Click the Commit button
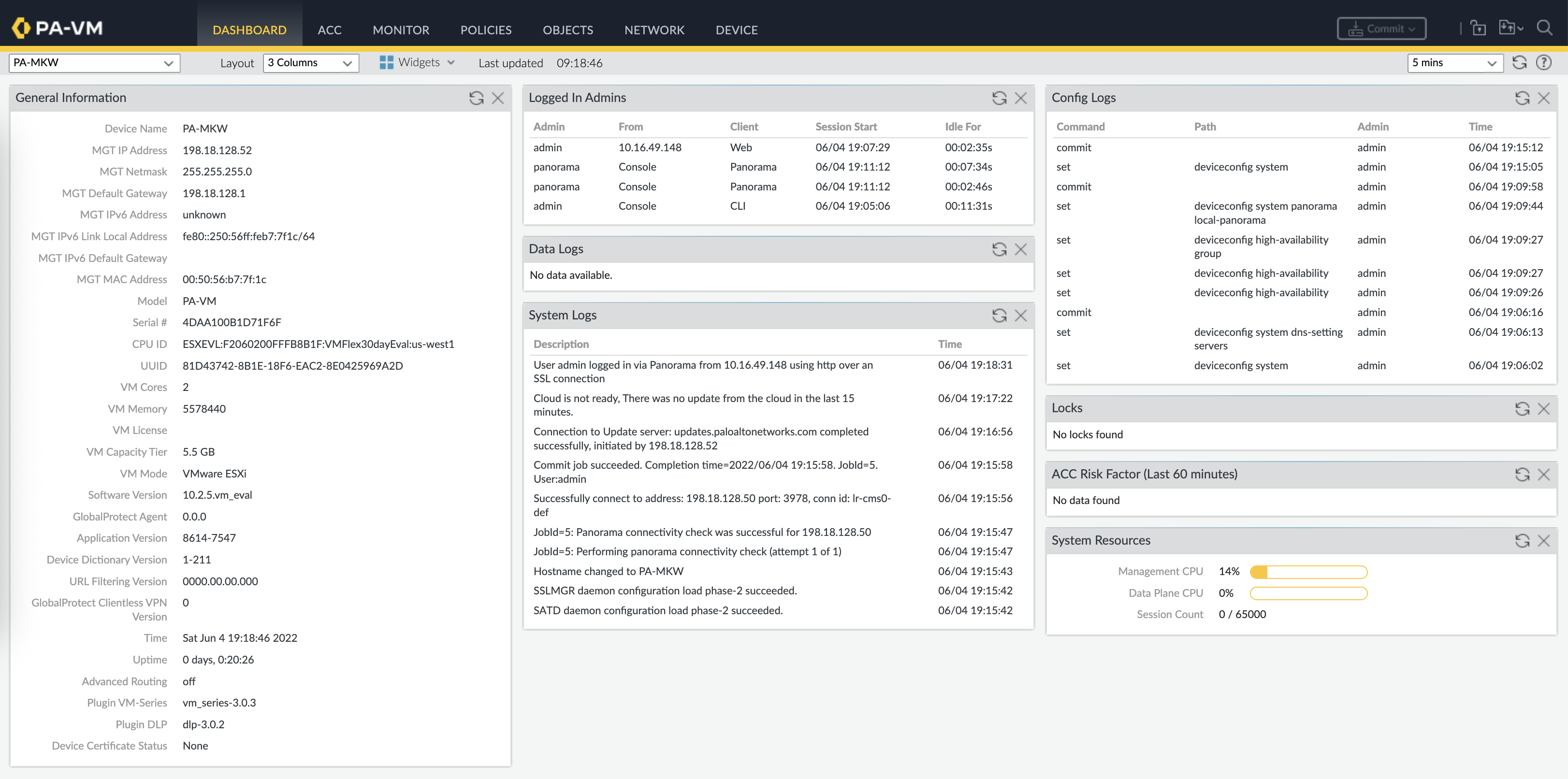Image resolution: width=1568 pixels, height=779 pixels. tap(1380, 29)
